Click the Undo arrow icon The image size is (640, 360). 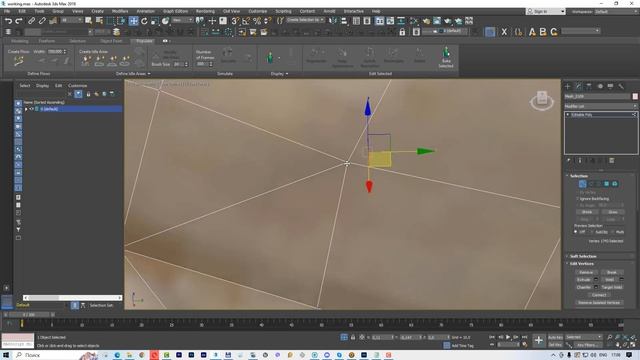click(8, 21)
